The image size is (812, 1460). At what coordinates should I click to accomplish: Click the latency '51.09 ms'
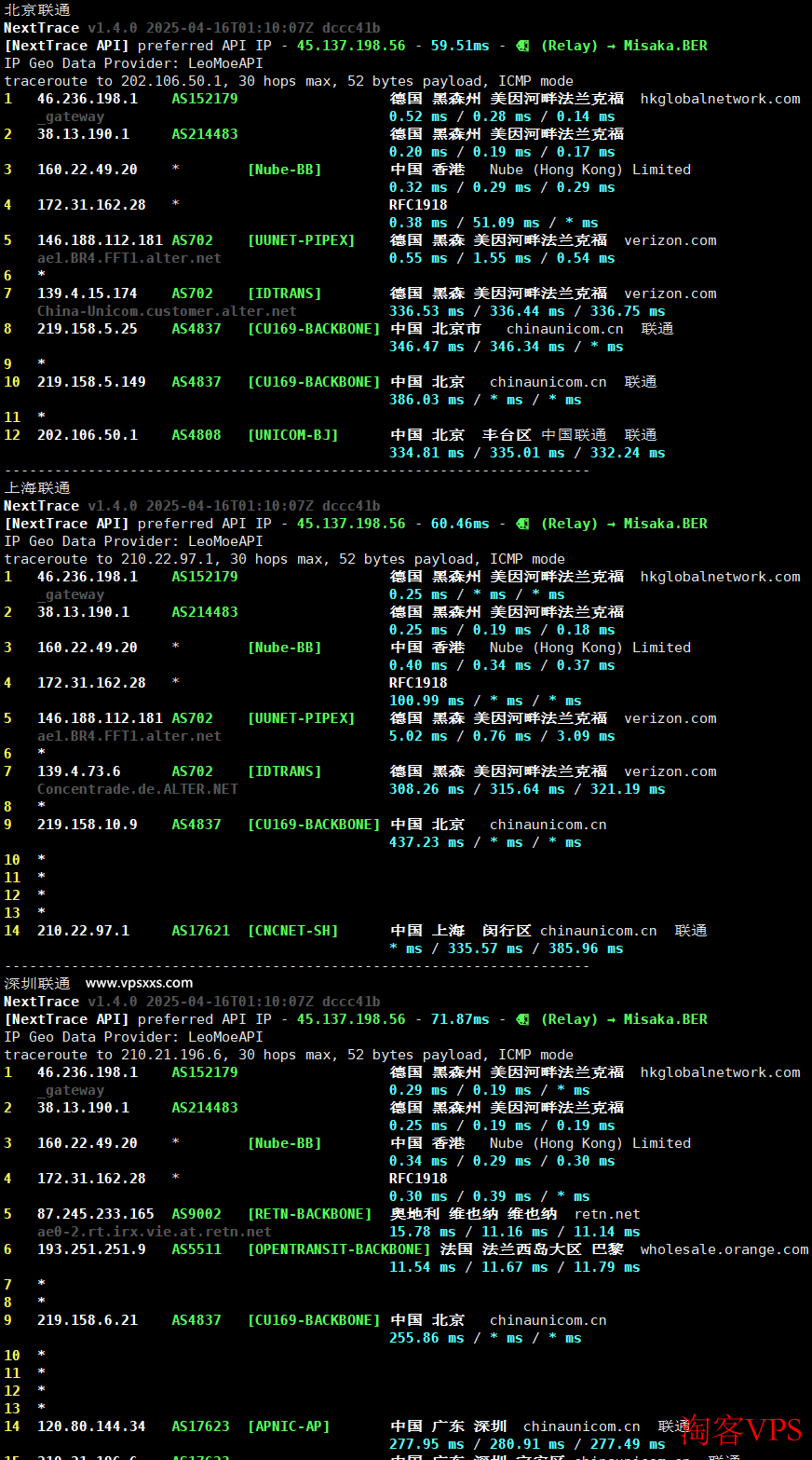507,223
